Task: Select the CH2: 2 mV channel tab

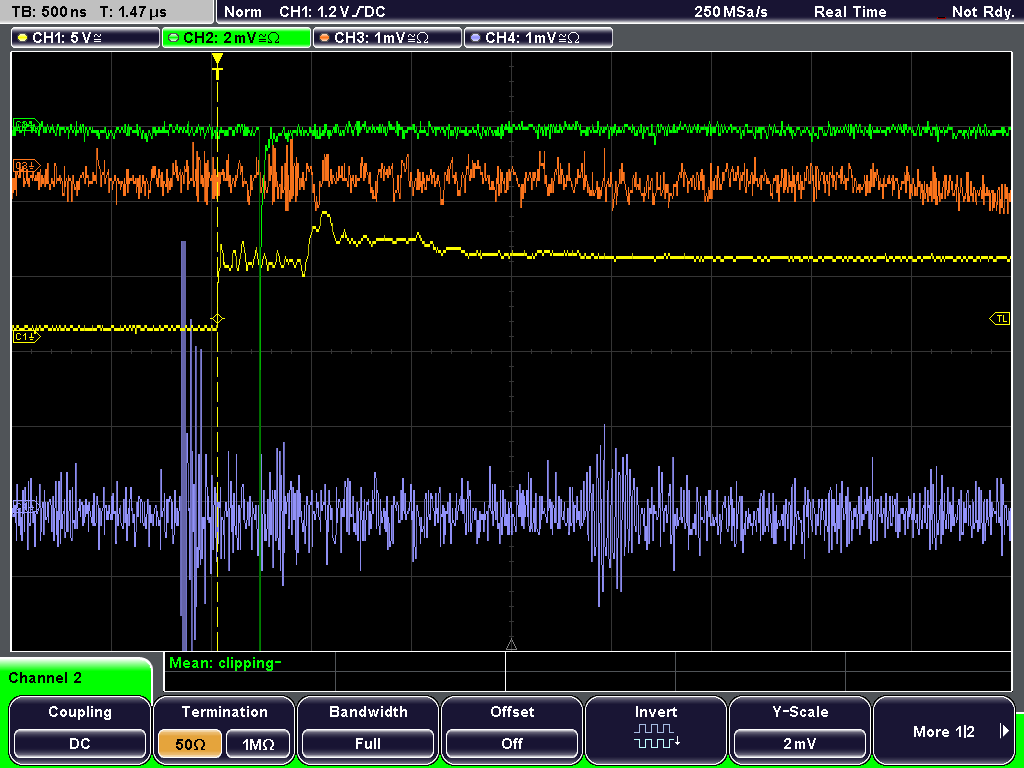Action: [x=236, y=38]
